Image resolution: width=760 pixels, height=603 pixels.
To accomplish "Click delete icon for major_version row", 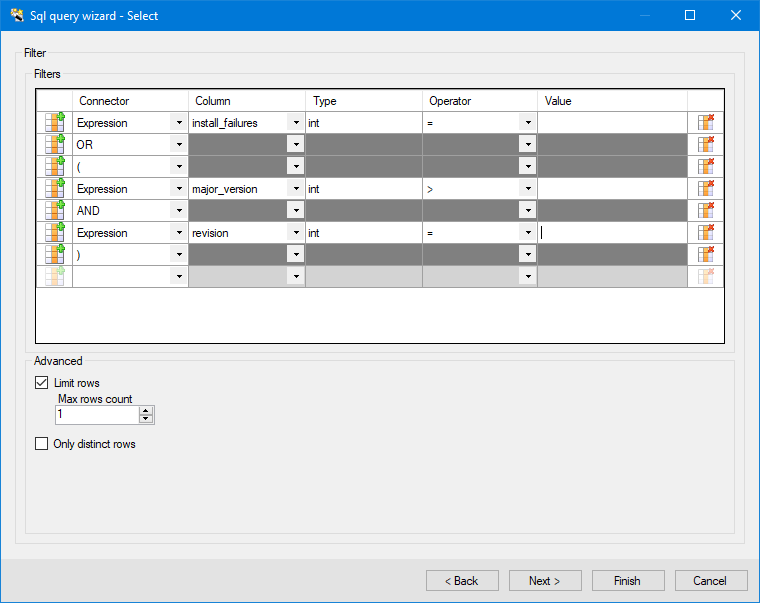I will [706, 189].
